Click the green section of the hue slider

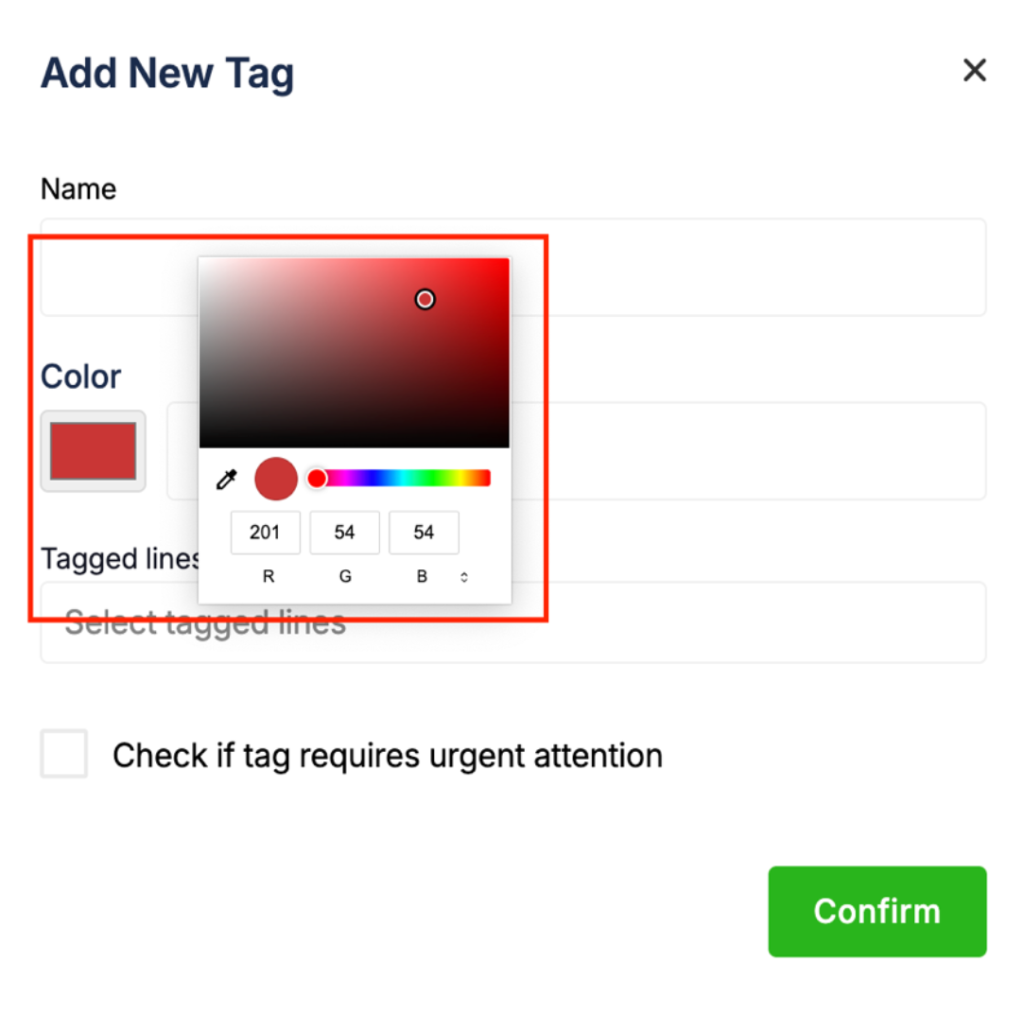[x=432, y=478]
